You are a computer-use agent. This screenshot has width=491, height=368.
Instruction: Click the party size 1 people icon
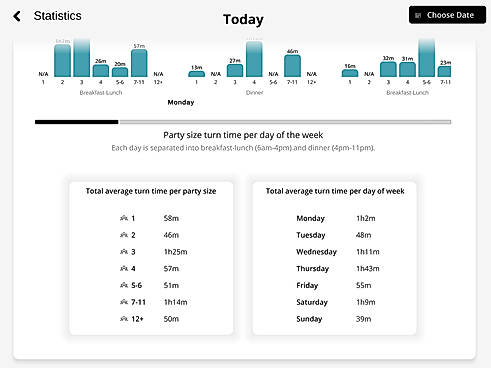pos(124,218)
